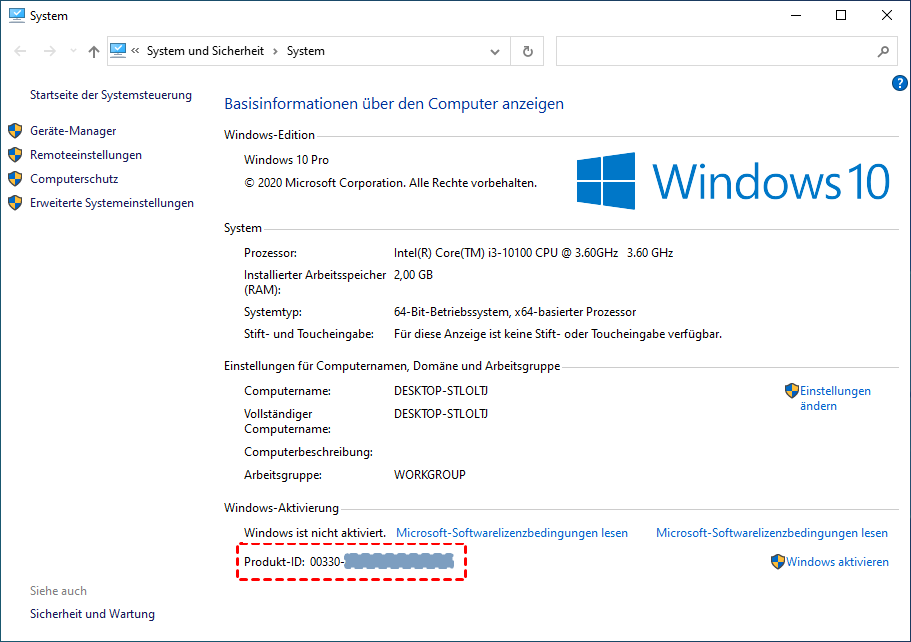
Task: Open Remoteeinstellungen
Action: pos(86,155)
